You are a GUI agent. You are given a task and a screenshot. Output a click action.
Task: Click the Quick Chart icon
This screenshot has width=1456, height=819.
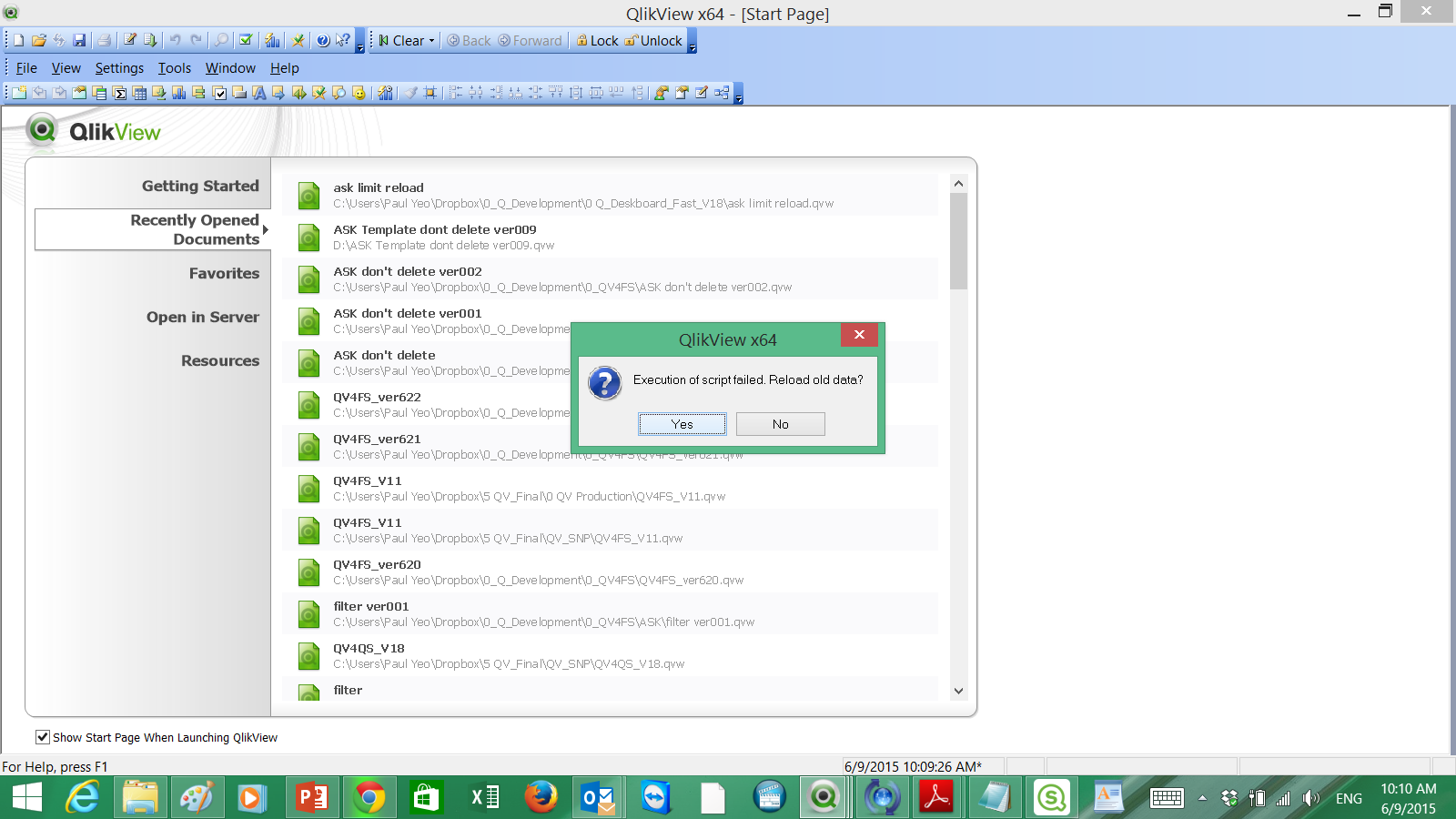272,40
